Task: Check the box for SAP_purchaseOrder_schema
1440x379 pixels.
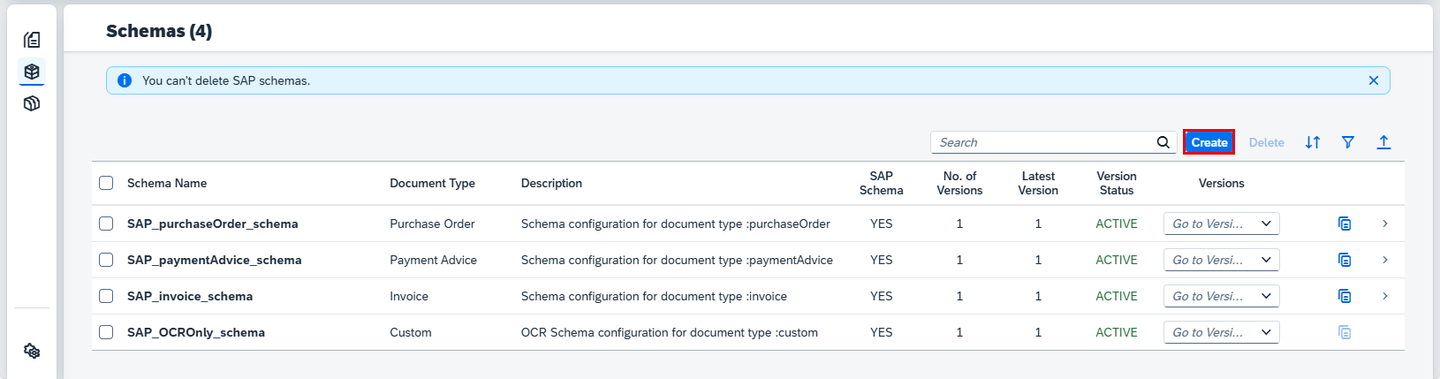Action: tap(106, 224)
